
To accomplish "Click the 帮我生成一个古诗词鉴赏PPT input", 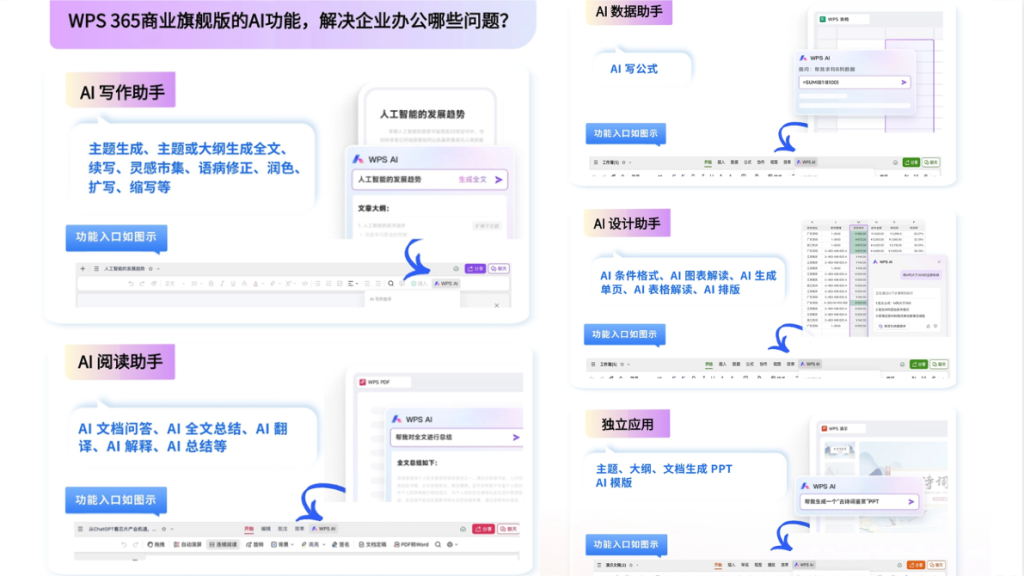I will (859, 502).
